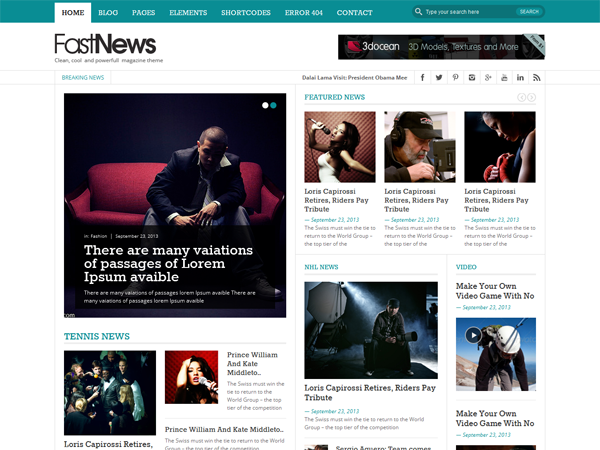Image resolution: width=600 pixels, height=450 pixels.
Task: Open the crowd photo in Tennis News
Action: coord(110,393)
